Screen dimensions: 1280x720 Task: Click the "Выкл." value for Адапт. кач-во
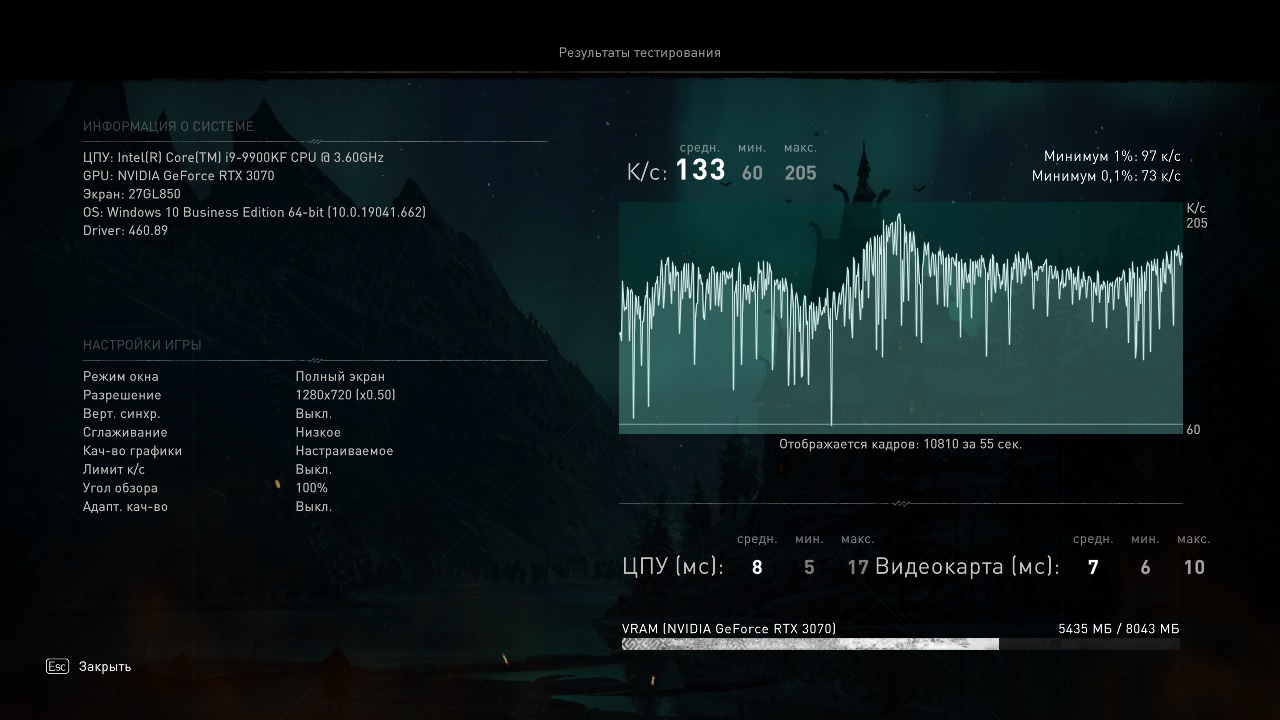point(314,507)
